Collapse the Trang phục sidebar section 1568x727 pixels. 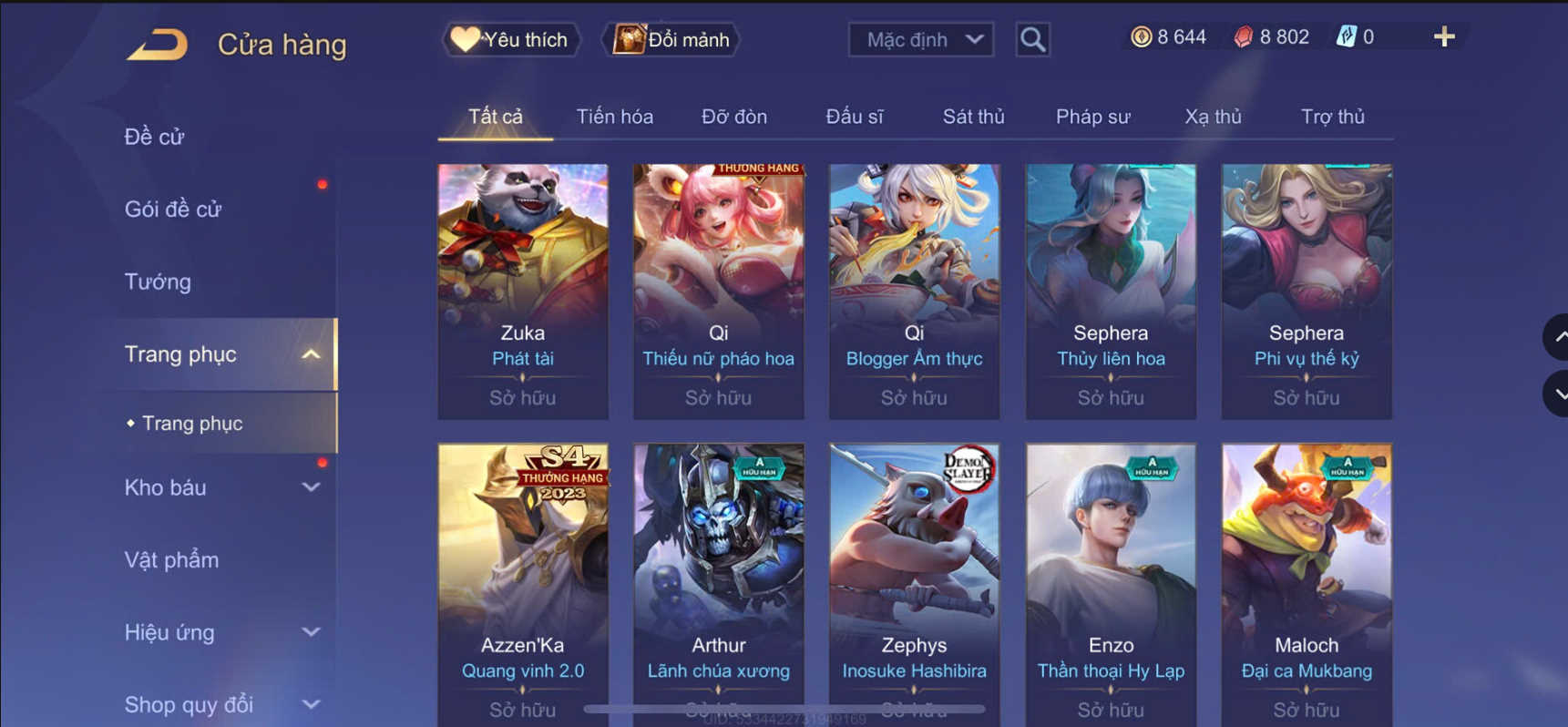pyautogui.click(x=311, y=354)
